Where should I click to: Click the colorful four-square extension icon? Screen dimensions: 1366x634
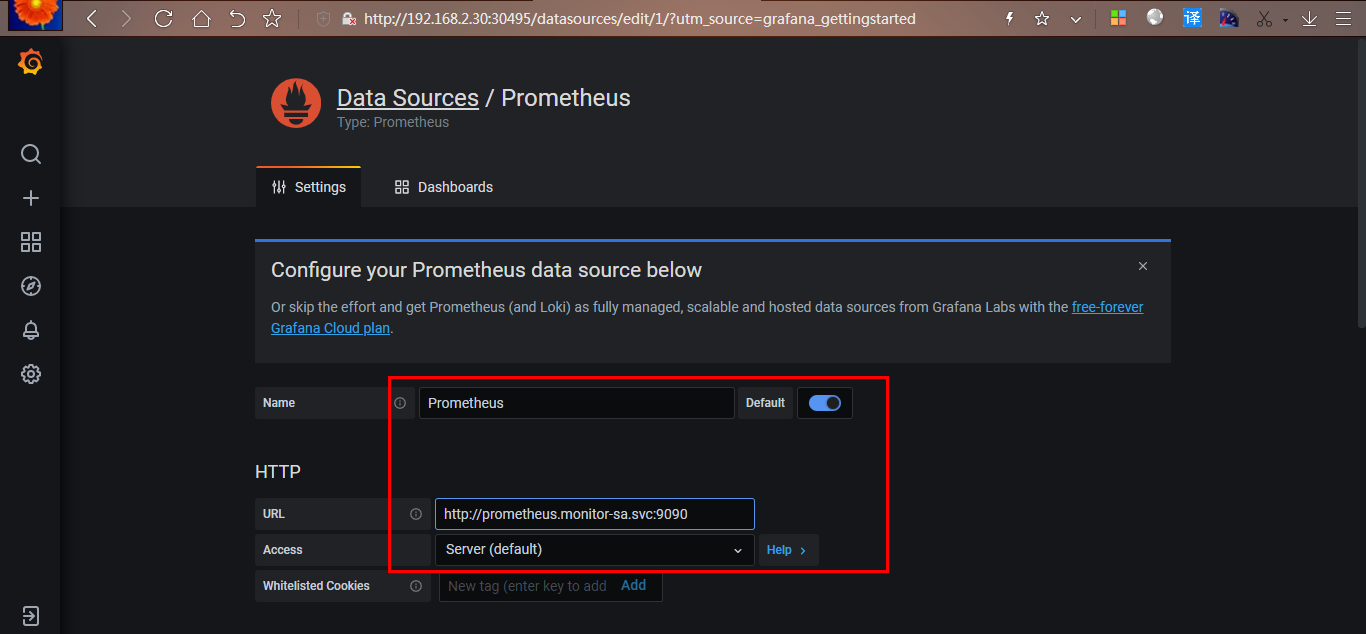point(1118,18)
